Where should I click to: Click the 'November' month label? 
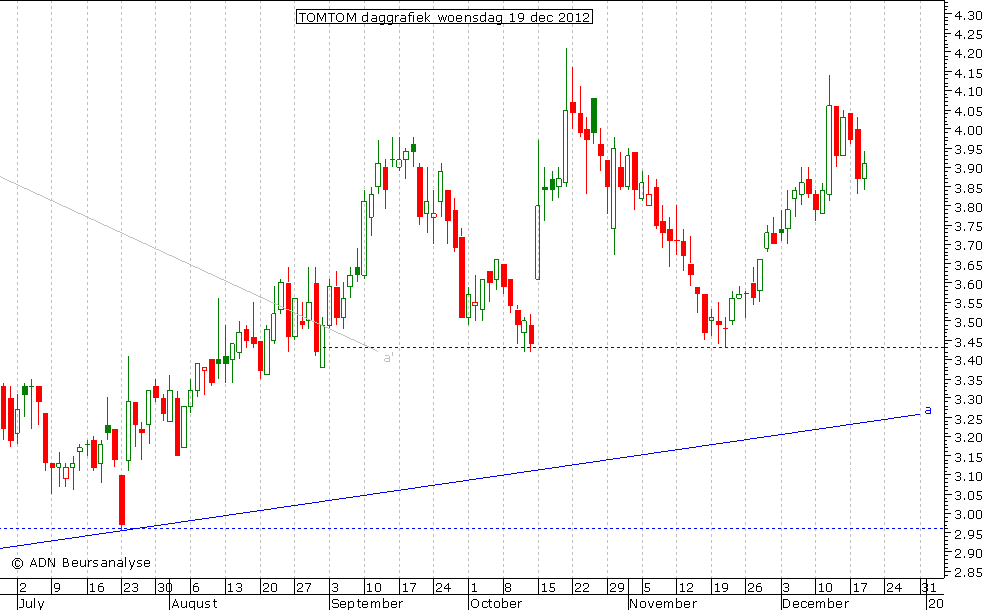[x=663, y=604]
